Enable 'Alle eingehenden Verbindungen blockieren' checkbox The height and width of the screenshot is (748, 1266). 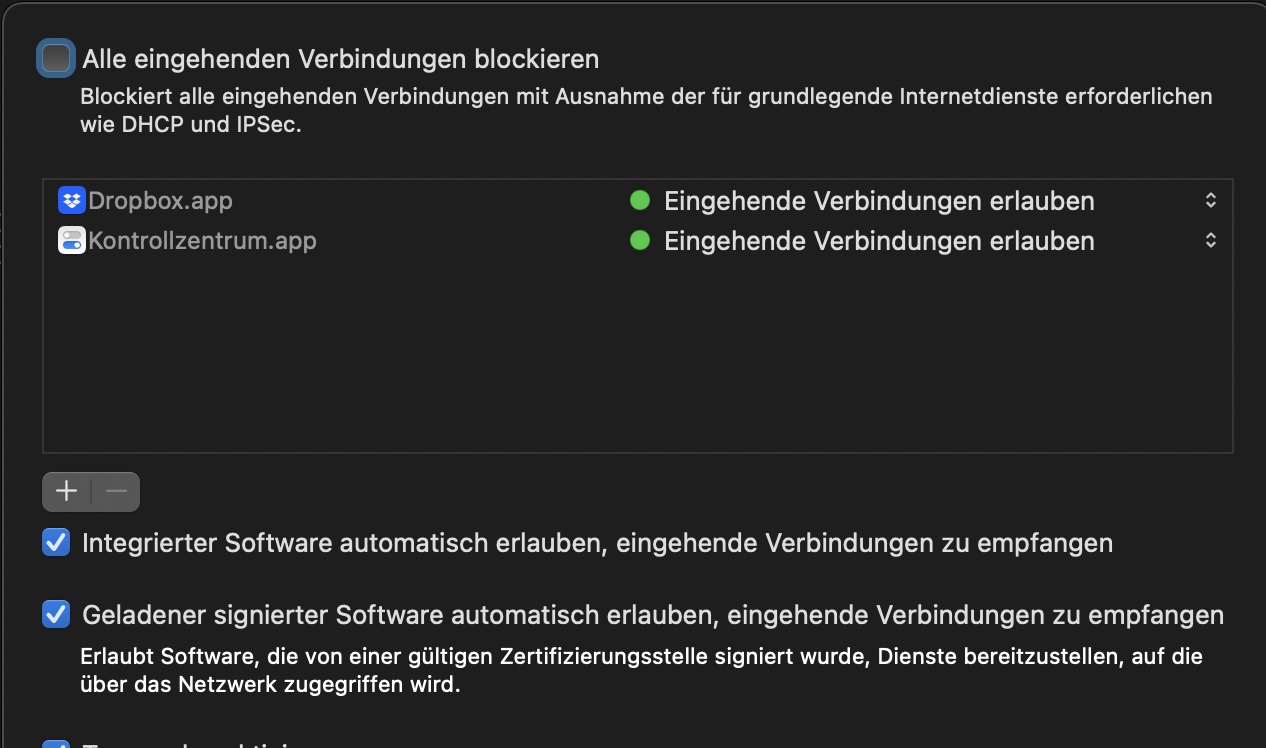(x=56, y=59)
